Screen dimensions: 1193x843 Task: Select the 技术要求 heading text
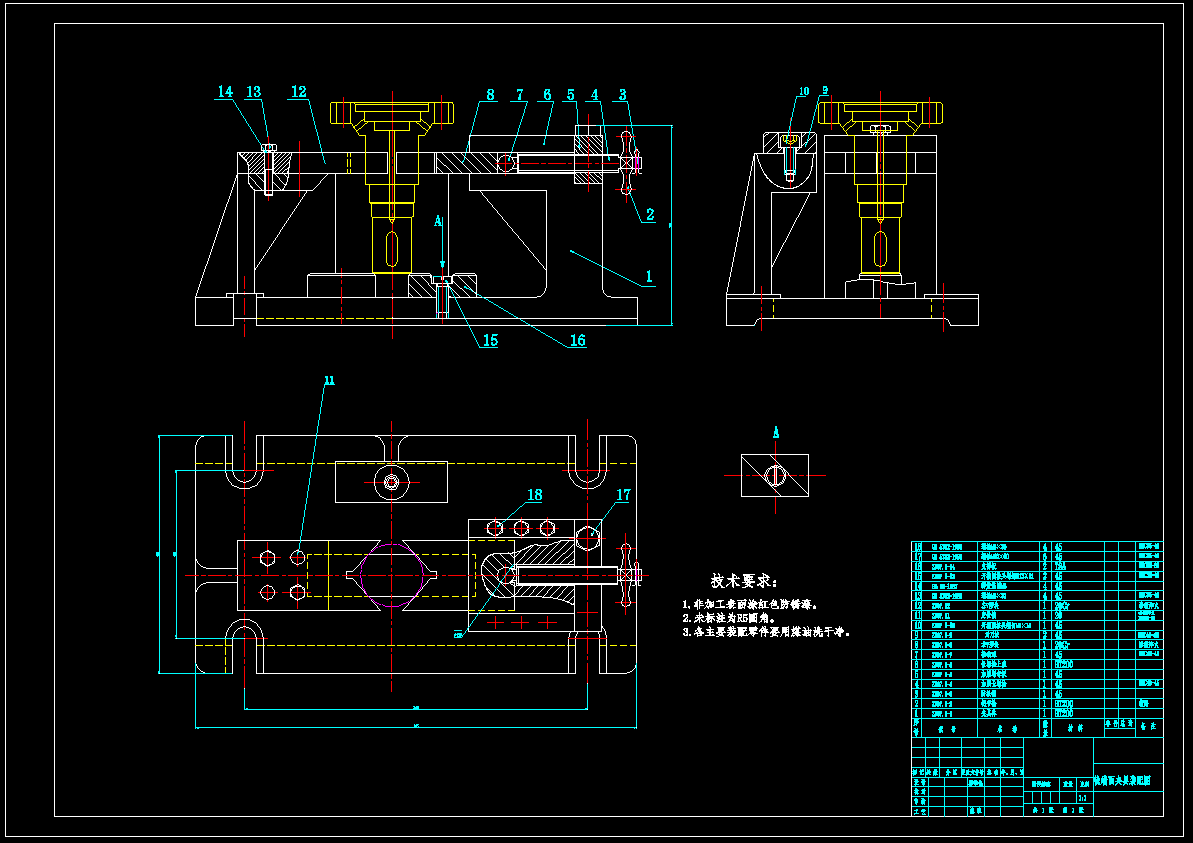pyautogui.click(x=743, y=581)
